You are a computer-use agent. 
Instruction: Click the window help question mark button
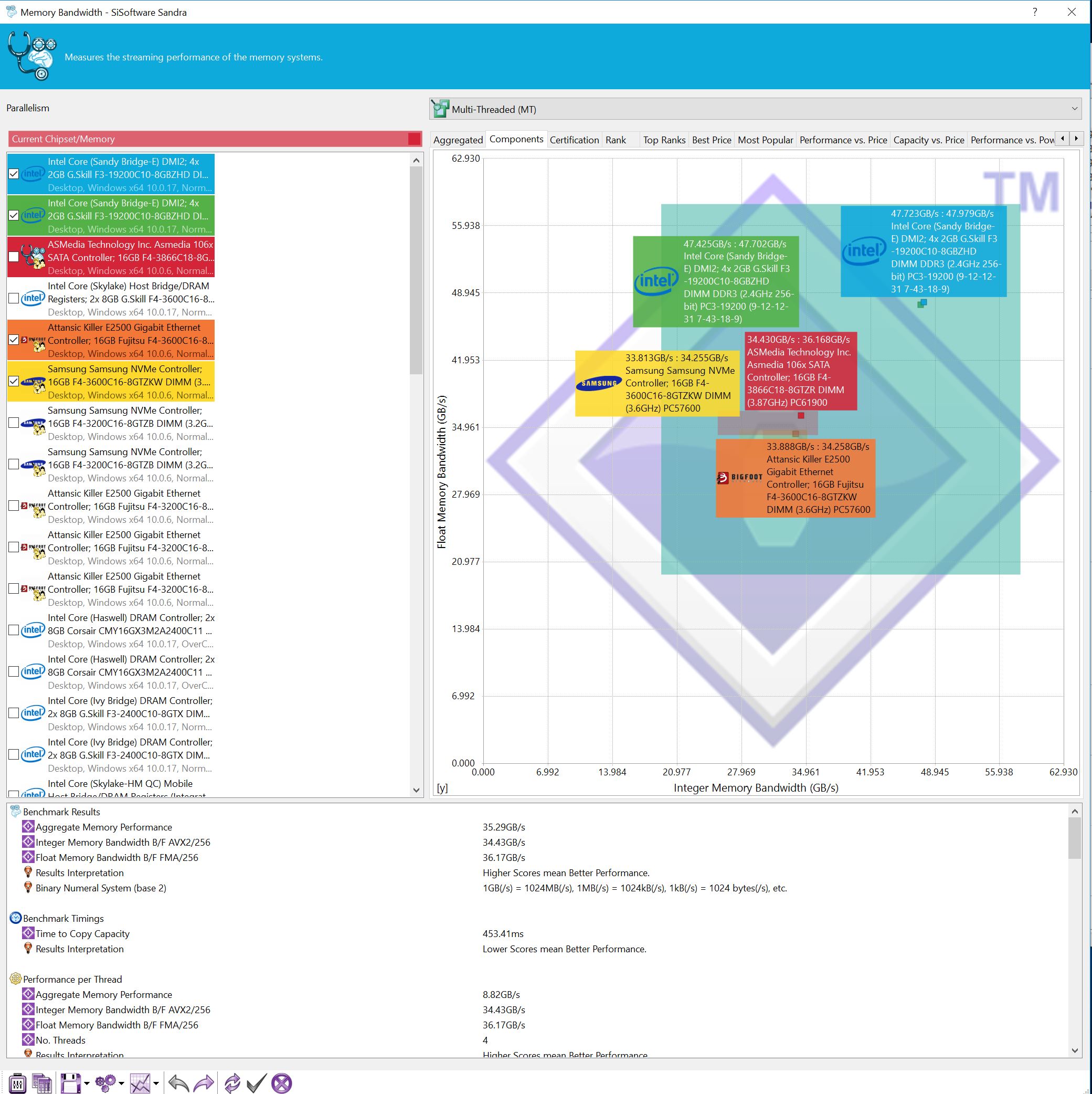(x=1034, y=12)
